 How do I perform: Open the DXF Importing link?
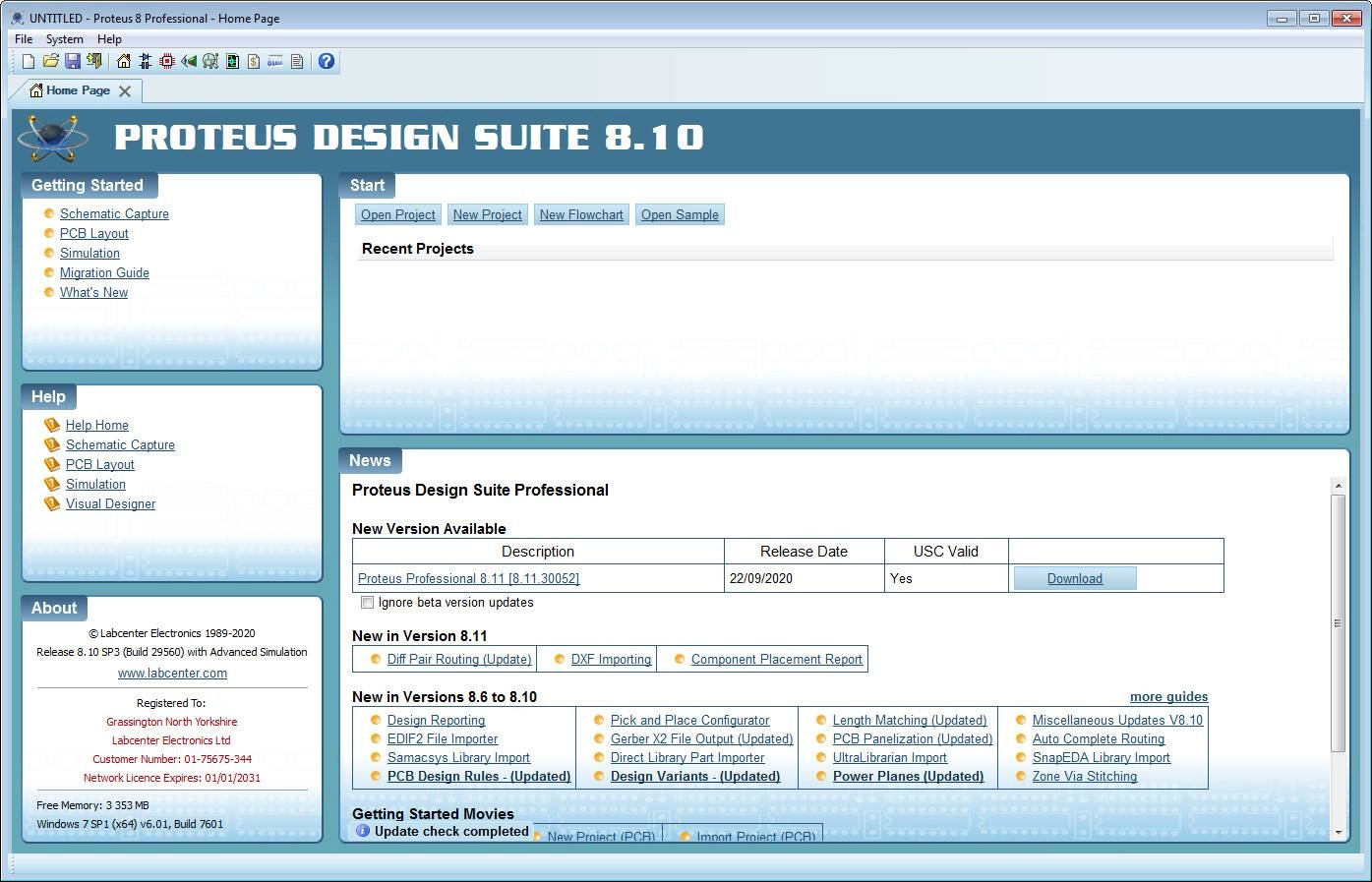pos(611,660)
